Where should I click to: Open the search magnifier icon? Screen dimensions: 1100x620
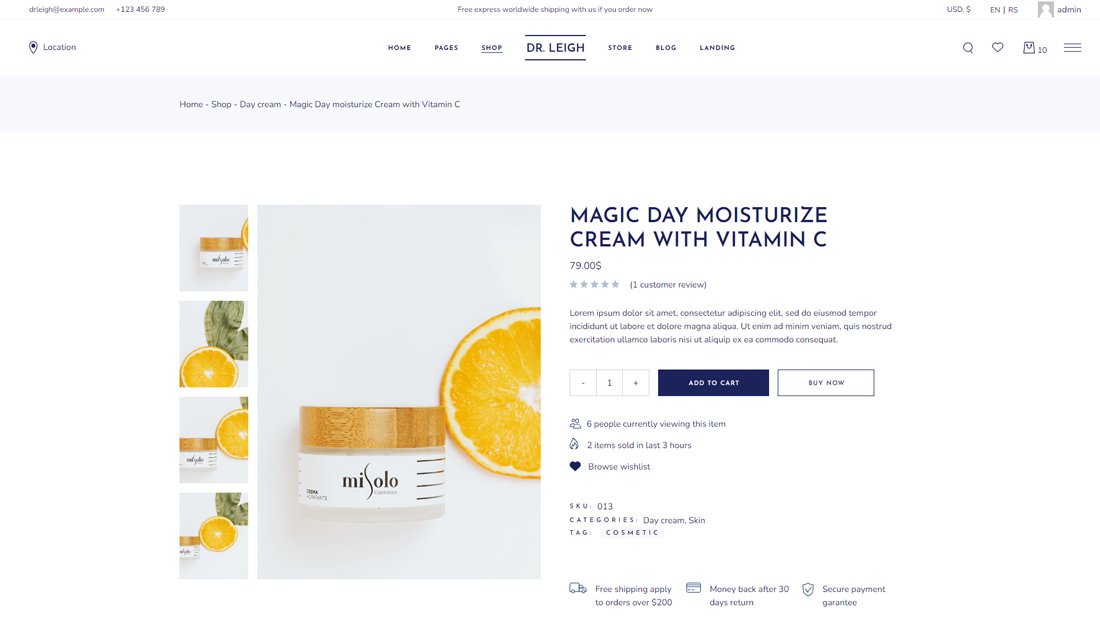967,48
